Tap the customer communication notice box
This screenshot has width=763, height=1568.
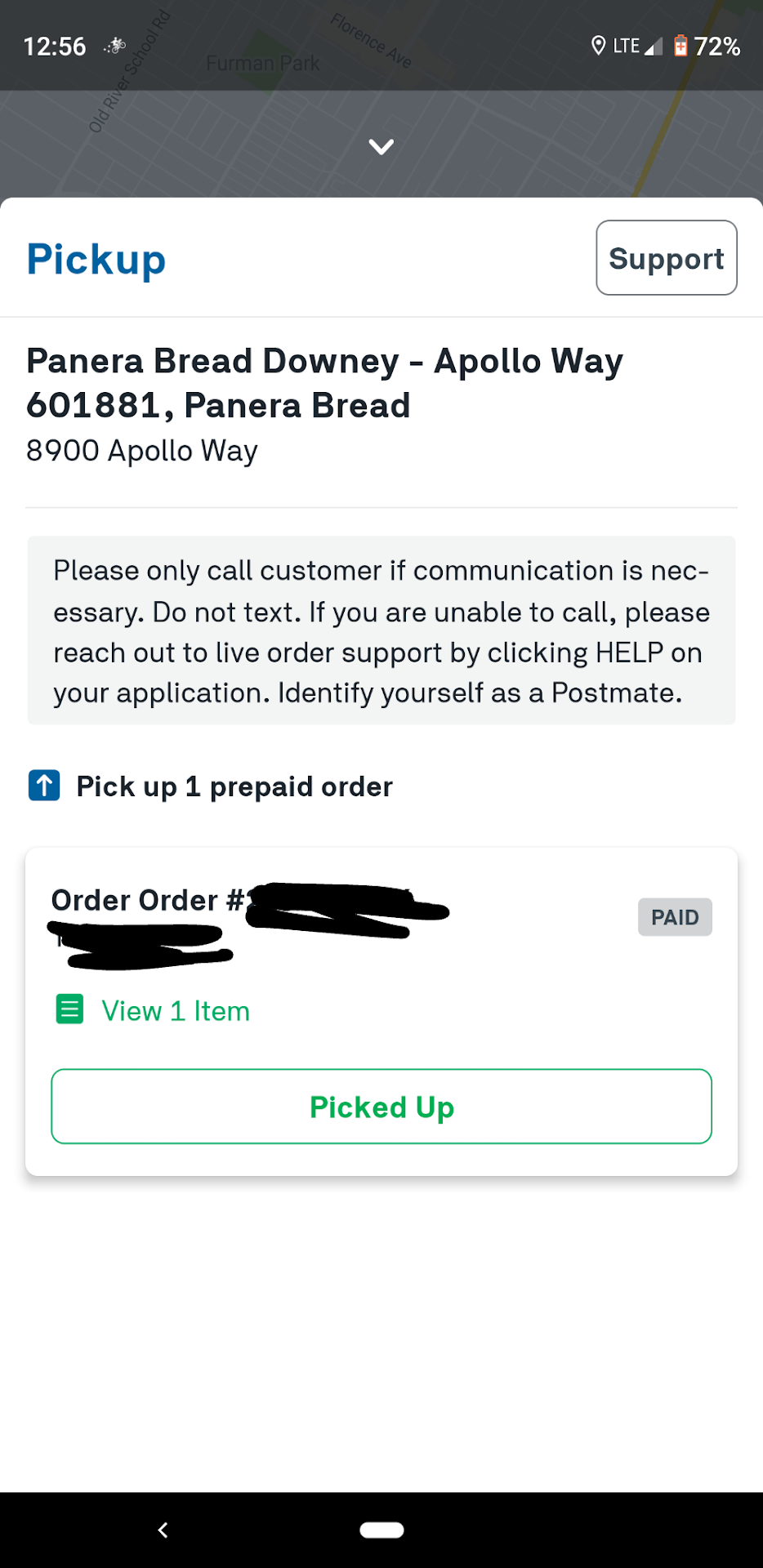click(381, 630)
